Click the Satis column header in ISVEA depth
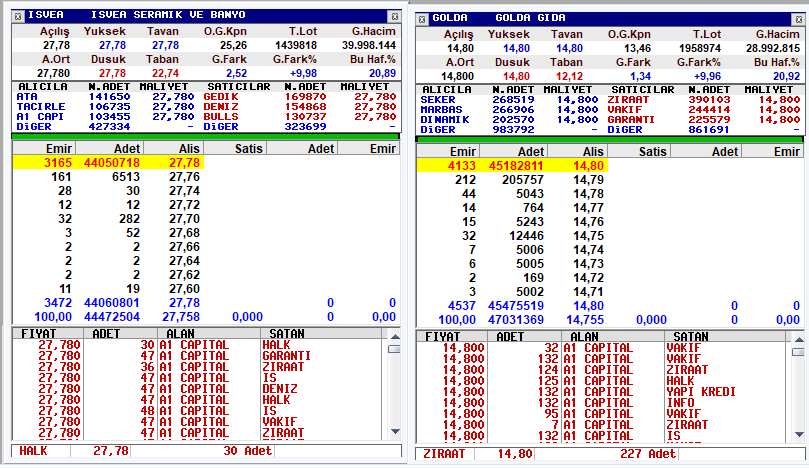Image resolution: width=809 pixels, height=468 pixels. click(235, 149)
